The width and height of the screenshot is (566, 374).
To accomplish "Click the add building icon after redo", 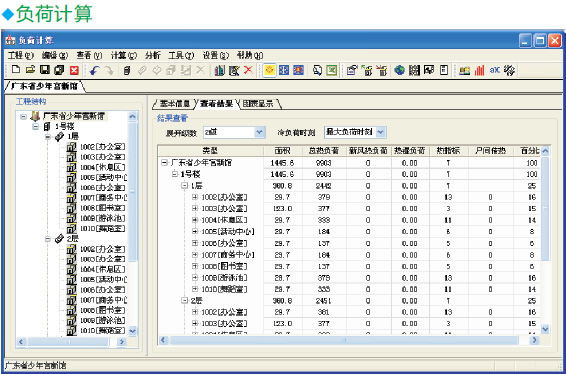I will [x=126, y=70].
